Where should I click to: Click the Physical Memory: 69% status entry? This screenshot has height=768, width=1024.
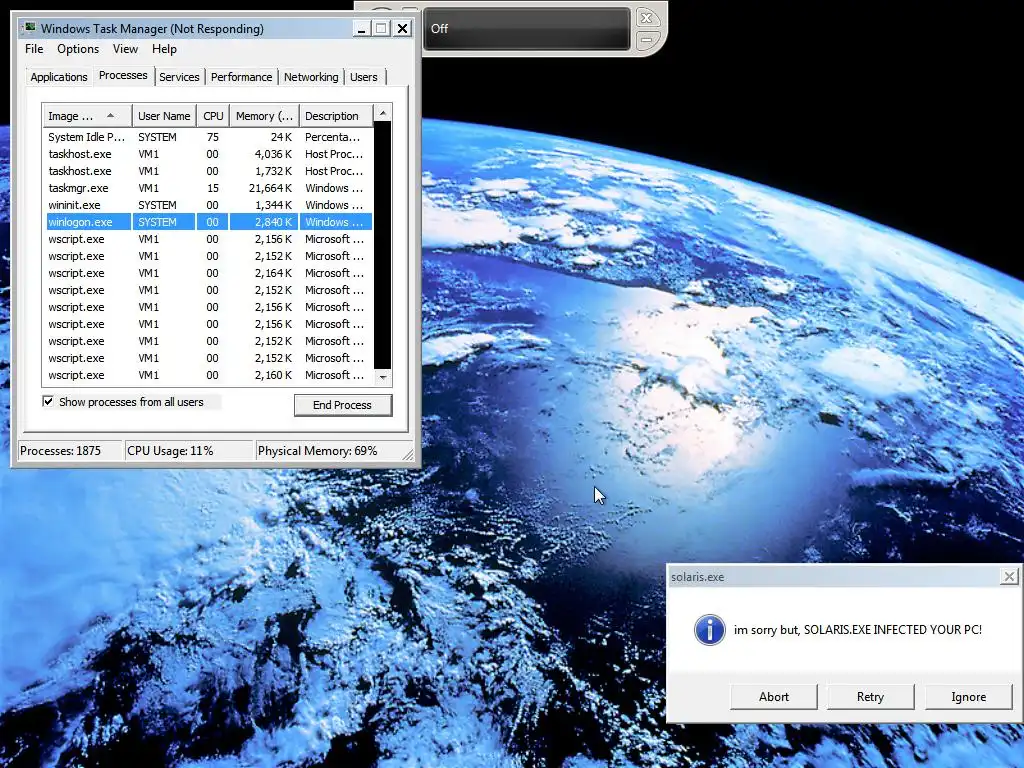coord(327,451)
